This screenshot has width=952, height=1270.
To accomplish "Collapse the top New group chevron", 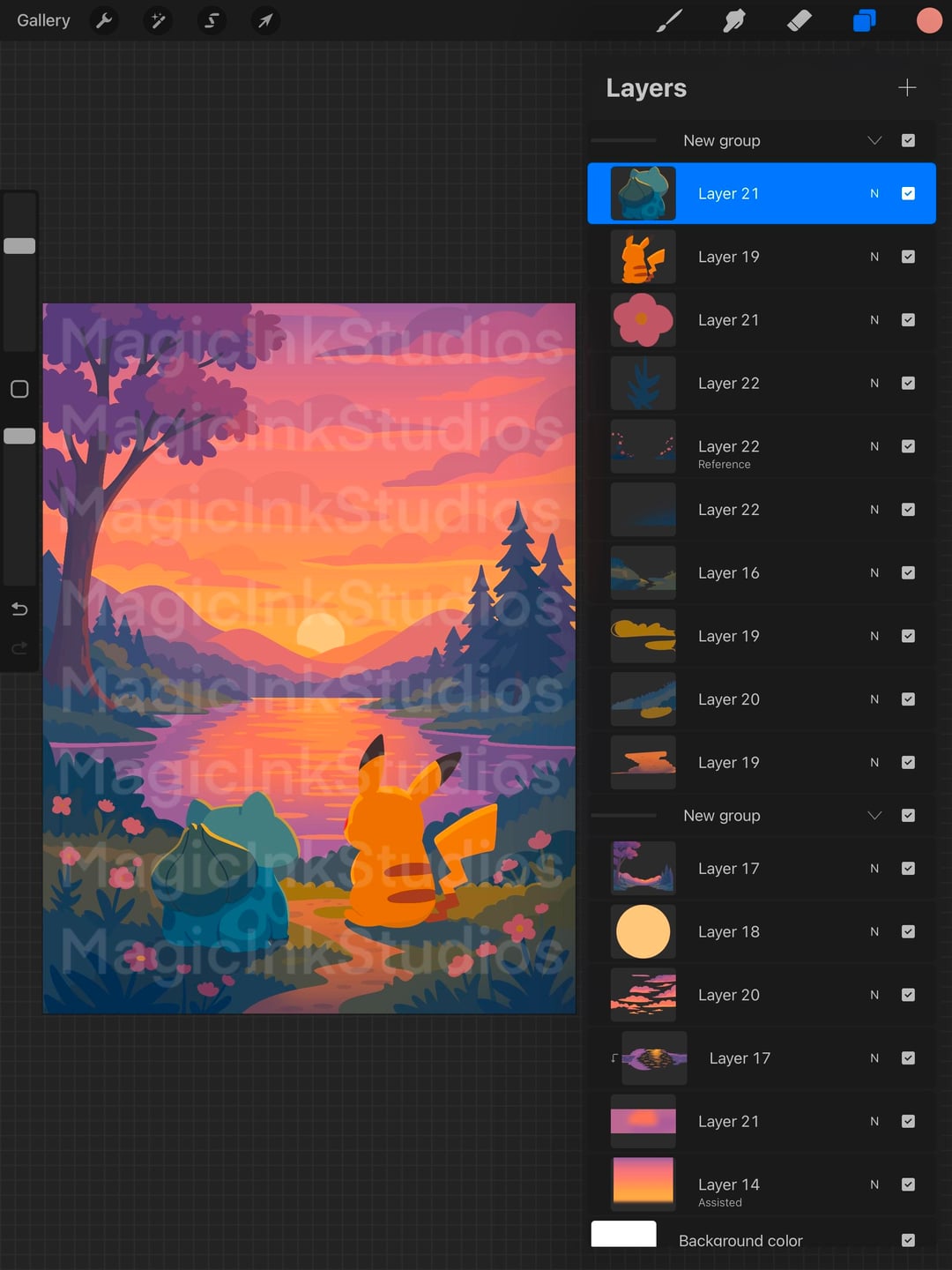I will coord(874,140).
